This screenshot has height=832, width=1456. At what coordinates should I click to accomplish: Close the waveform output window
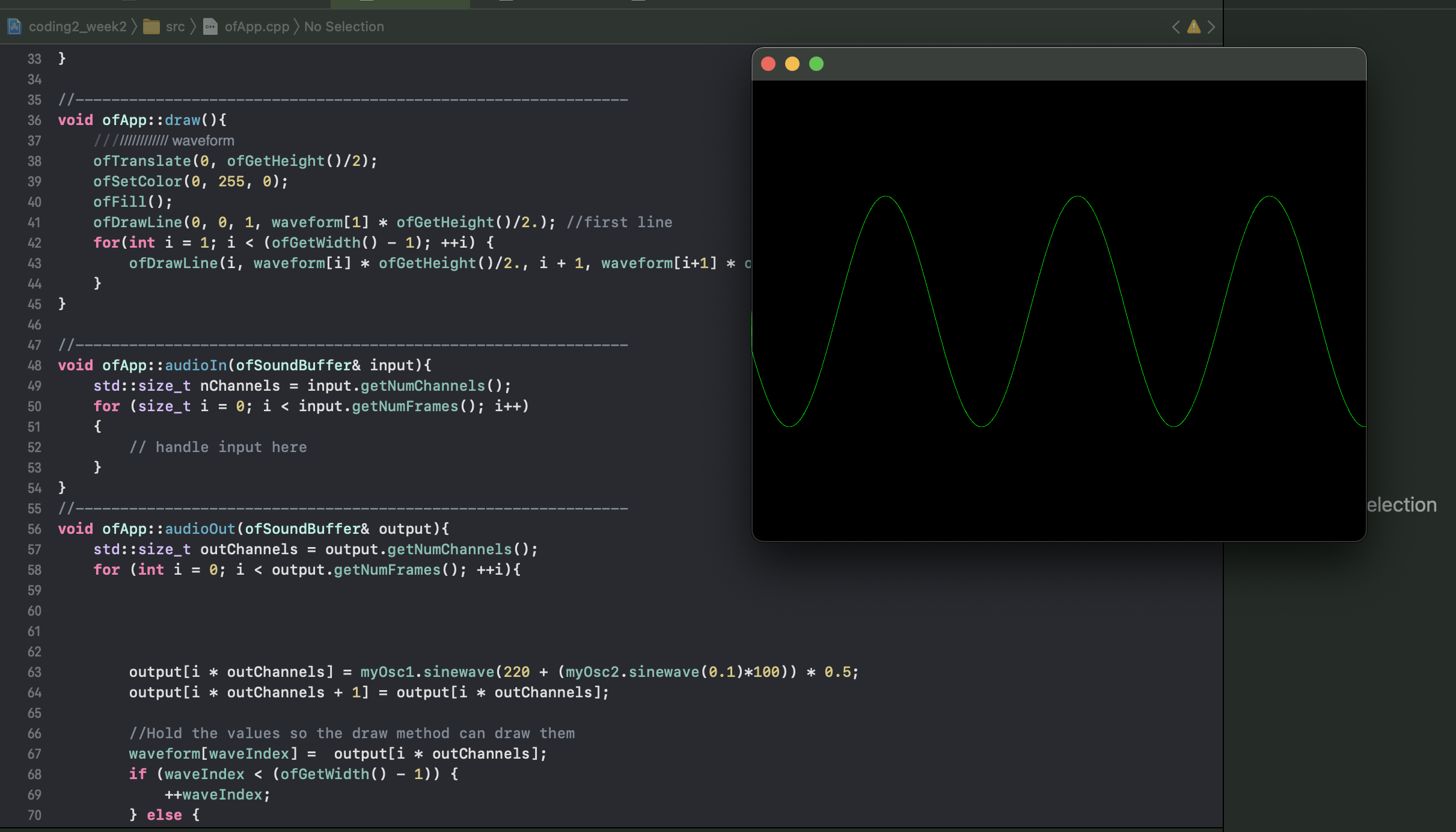(768, 64)
